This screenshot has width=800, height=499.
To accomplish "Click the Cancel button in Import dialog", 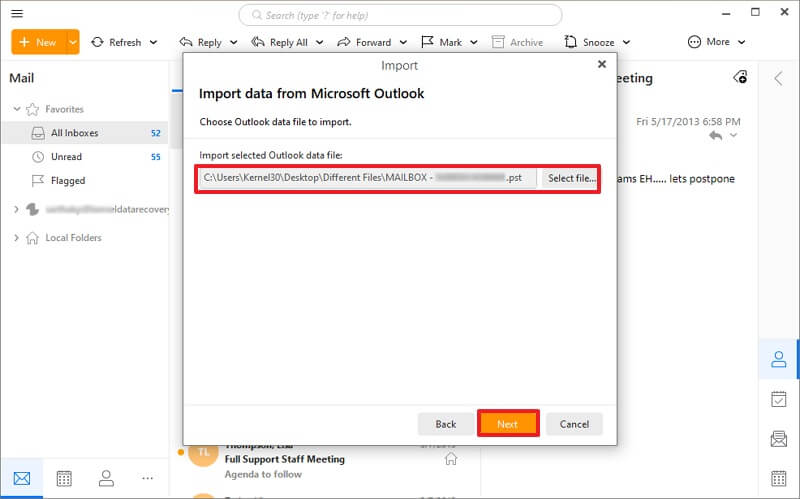I will click(x=574, y=424).
